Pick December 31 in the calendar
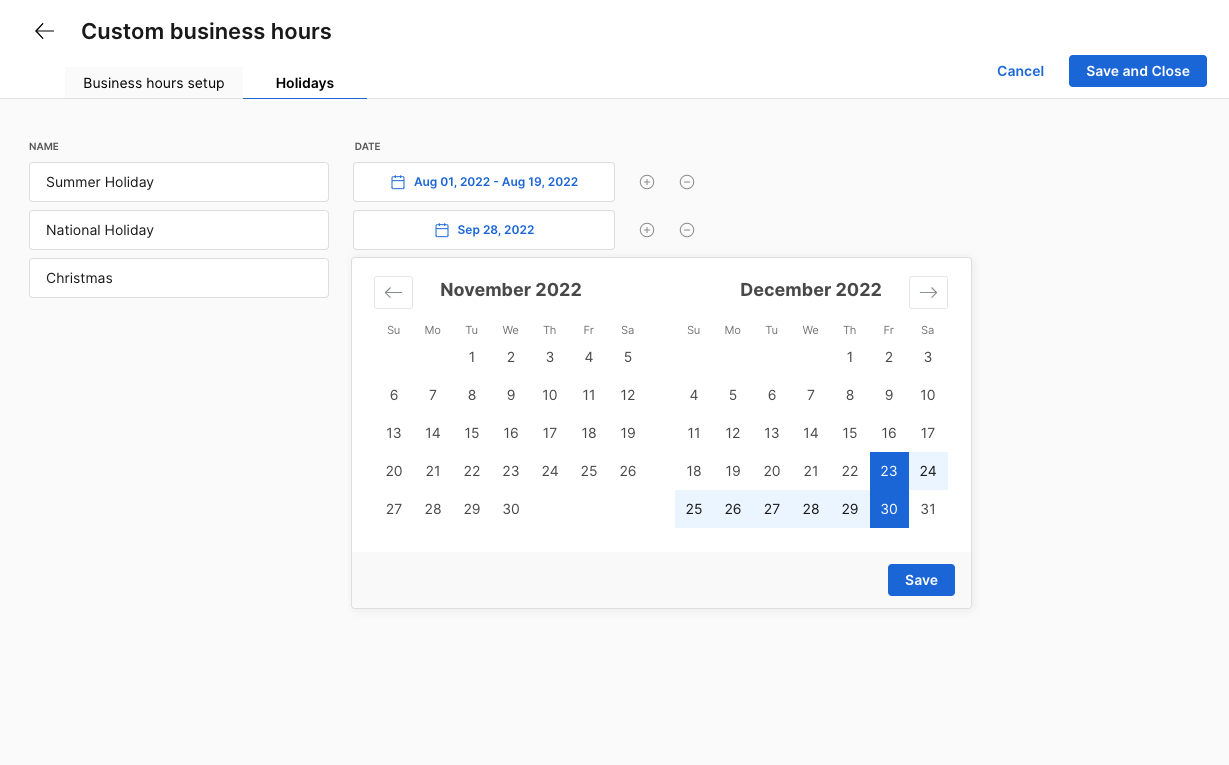1229x765 pixels. 928,509
